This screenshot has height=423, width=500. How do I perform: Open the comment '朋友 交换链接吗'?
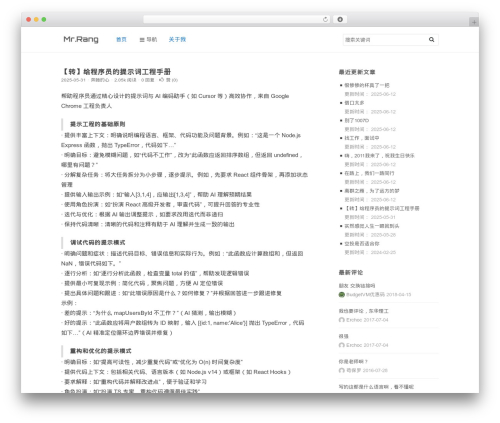click(357, 286)
